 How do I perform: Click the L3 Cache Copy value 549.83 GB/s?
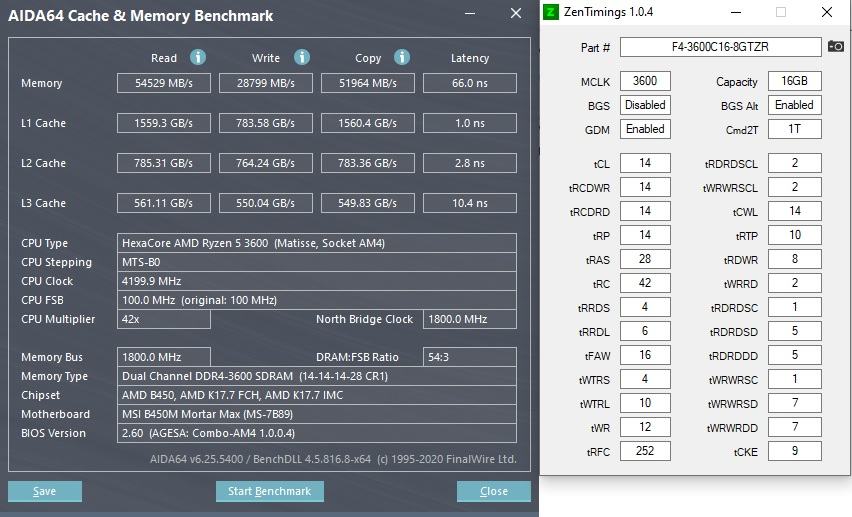click(x=368, y=203)
